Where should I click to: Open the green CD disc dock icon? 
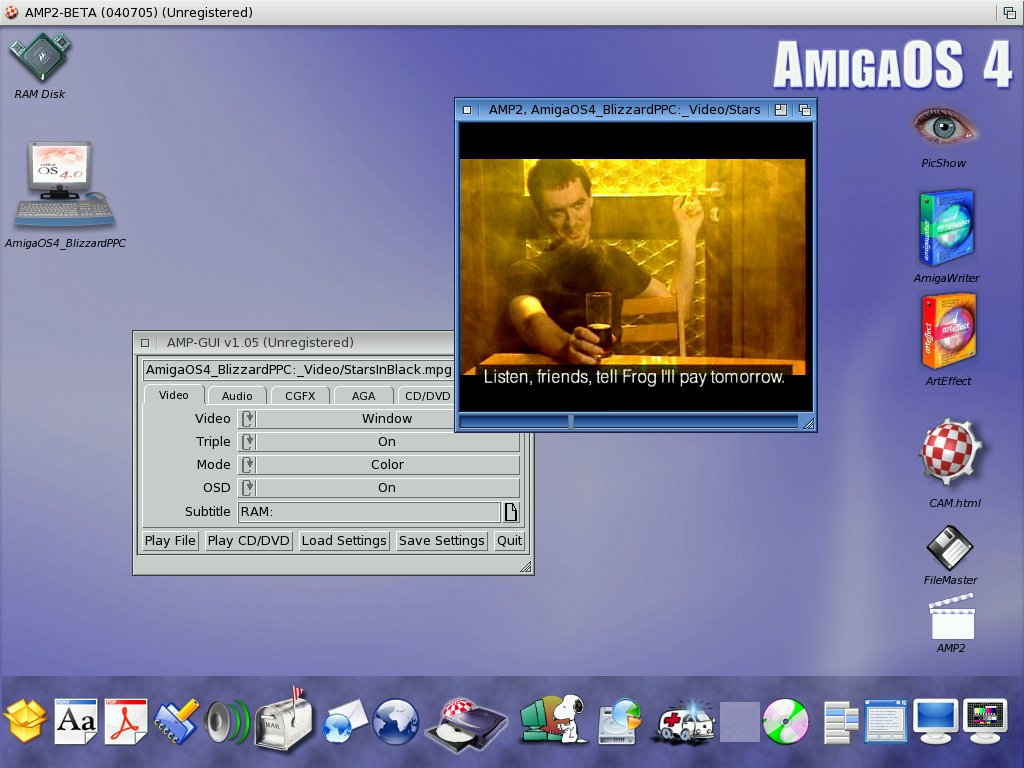click(786, 721)
